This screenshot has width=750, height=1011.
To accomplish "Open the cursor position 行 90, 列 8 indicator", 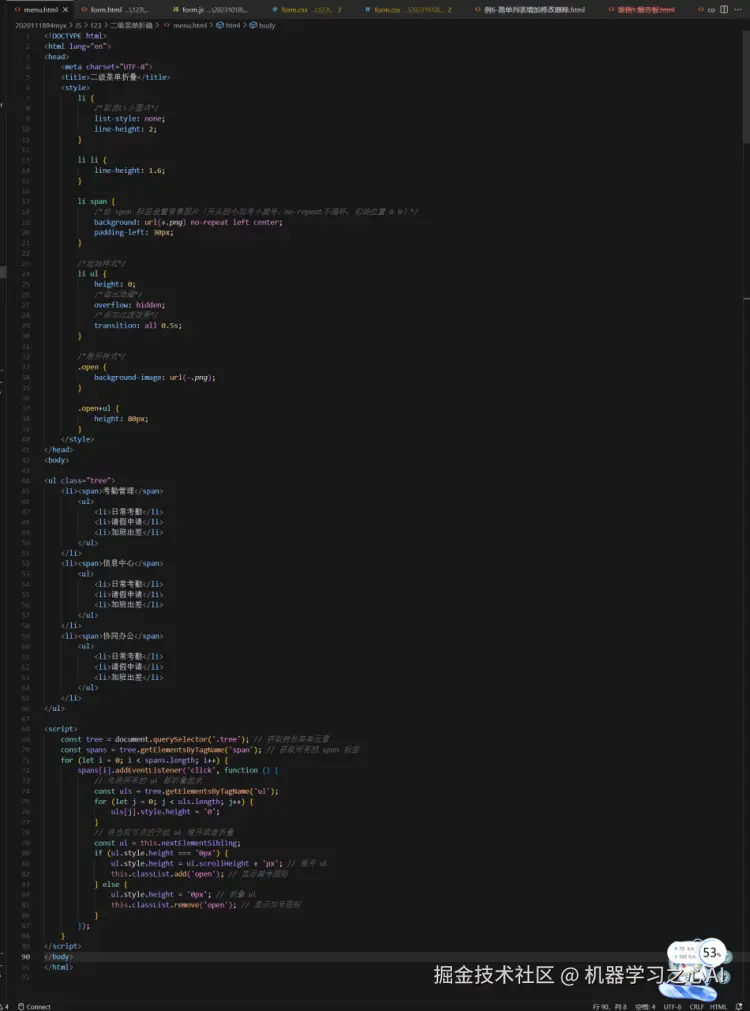I will (x=609, y=1006).
